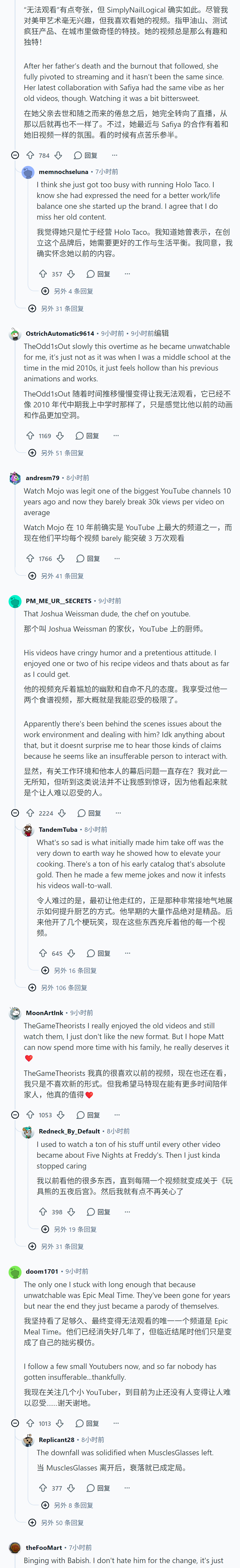
Task: Visit Replicant28's profile via username
Action: (57, 1440)
